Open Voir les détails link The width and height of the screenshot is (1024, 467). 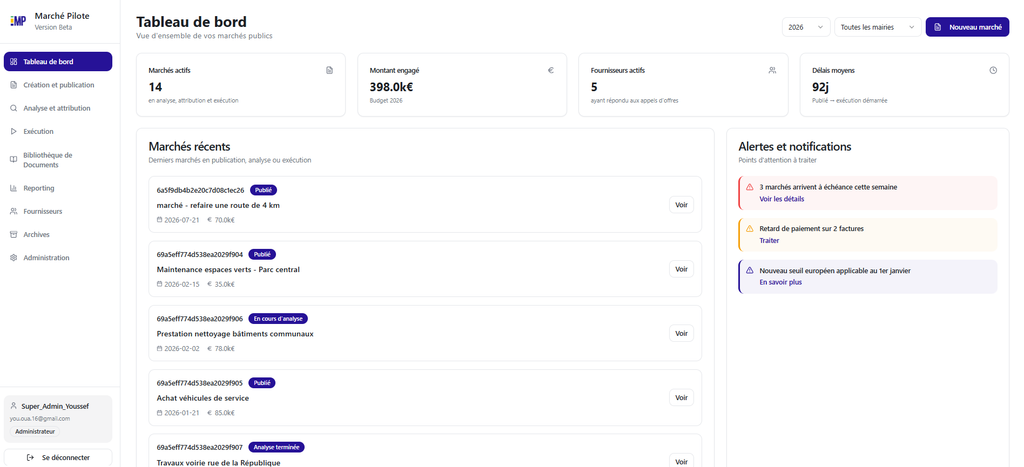point(782,199)
